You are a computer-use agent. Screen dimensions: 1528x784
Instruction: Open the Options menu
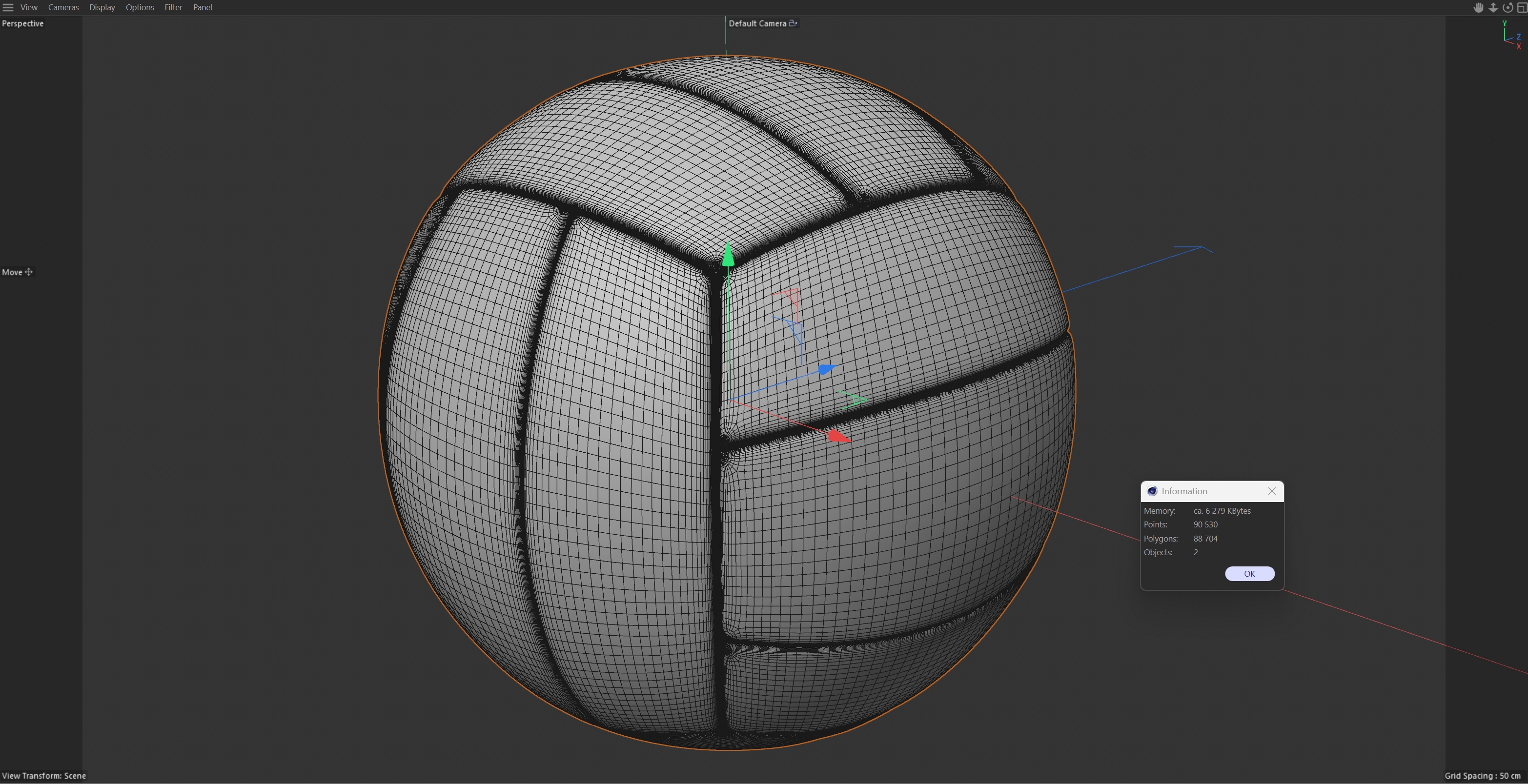tap(140, 8)
